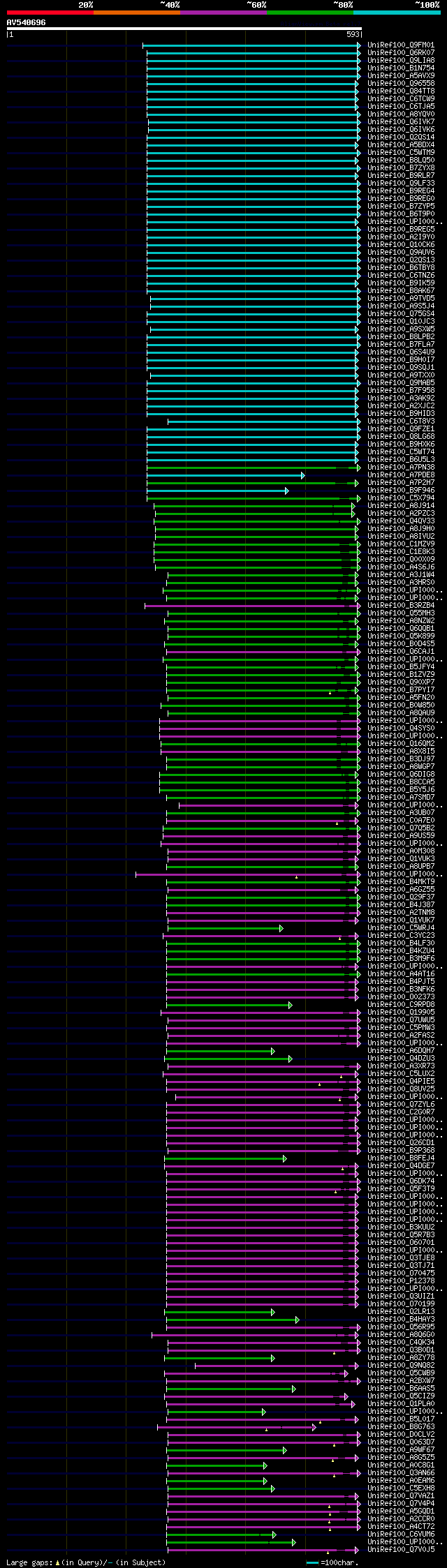Image resolution: width=447 pixels, height=1568 pixels.
Task: Click hit label UniRef100_Q7Q5B2
Action: [401, 828]
